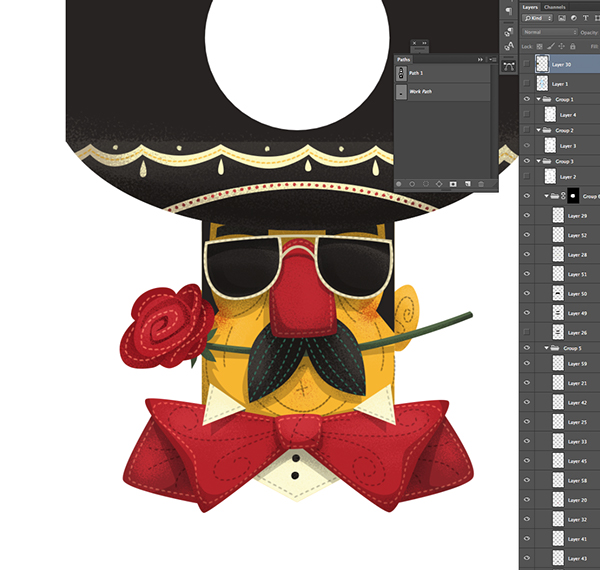Click the lock all icon
The width and height of the screenshot is (600, 570).
click(x=572, y=46)
